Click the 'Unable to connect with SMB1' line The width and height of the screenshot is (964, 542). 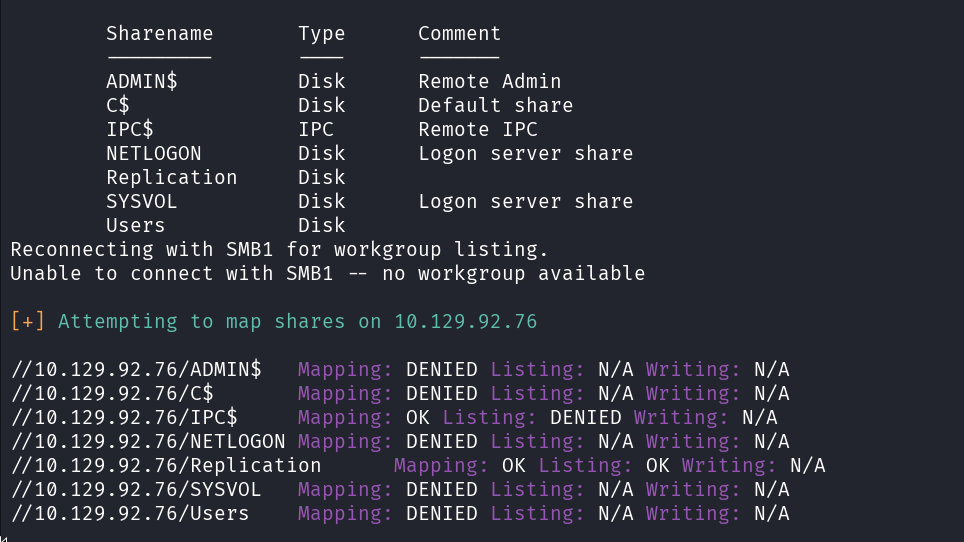(x=327, y=273)
